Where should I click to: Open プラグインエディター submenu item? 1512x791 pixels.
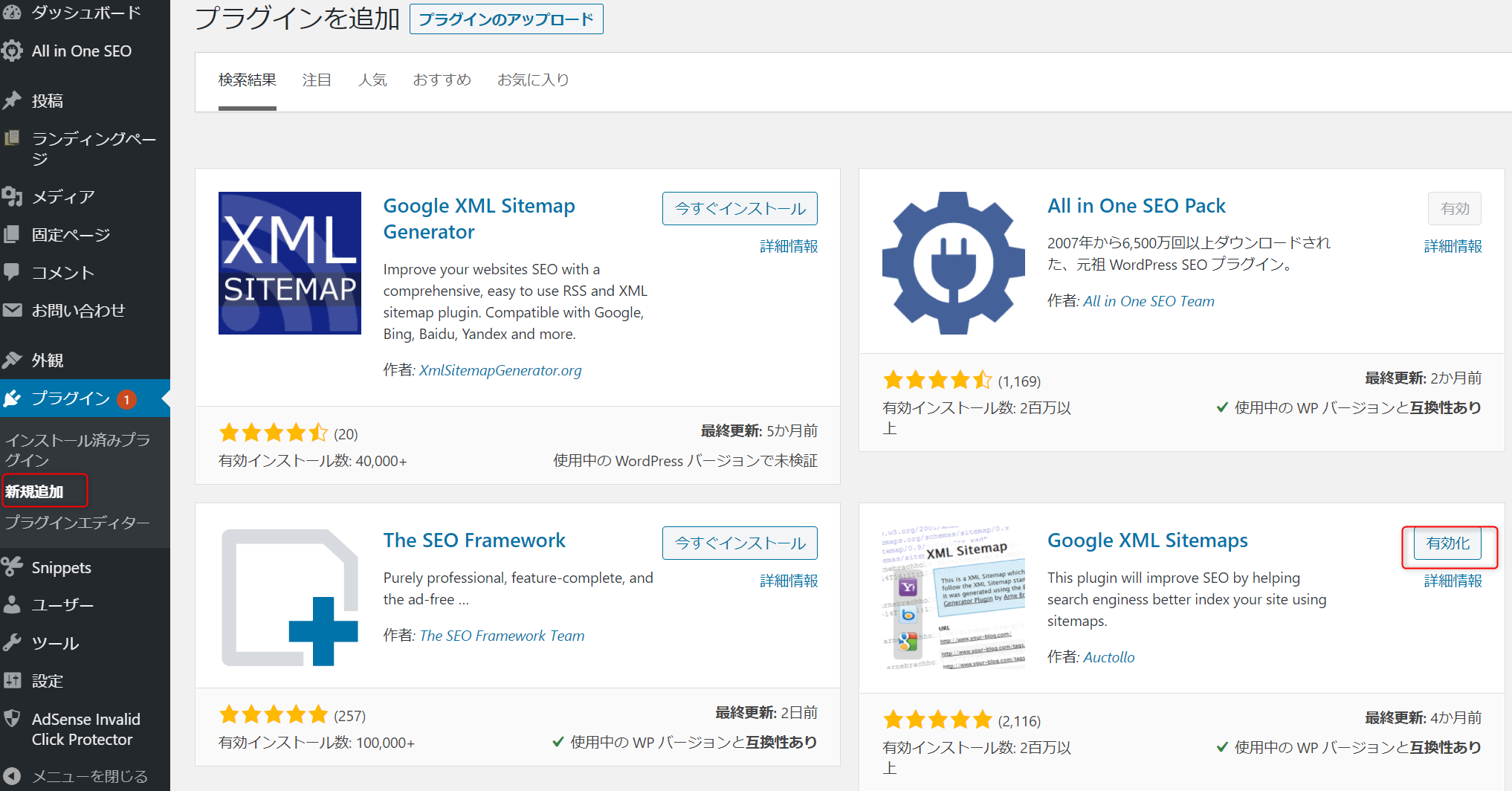(77, 522)
